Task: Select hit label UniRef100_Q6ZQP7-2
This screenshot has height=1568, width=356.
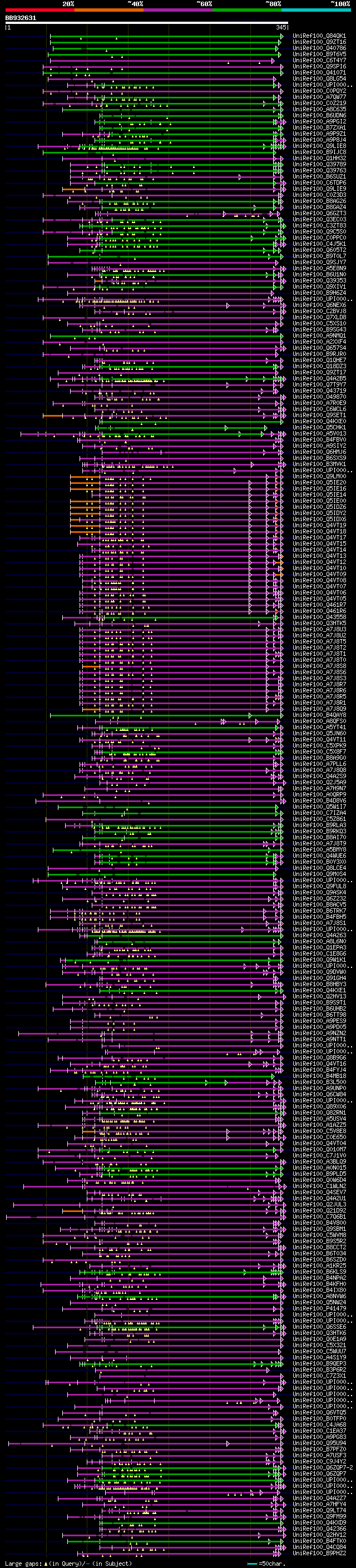Action: pos(323,1467)
